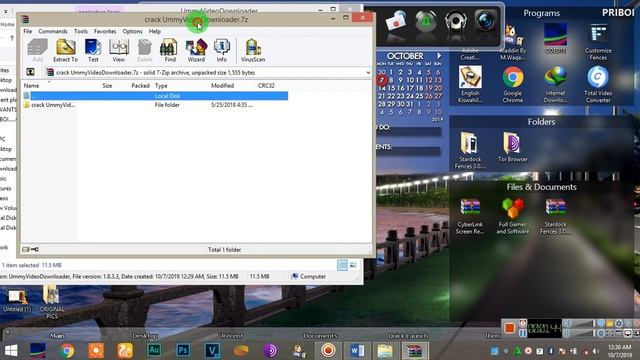The height and width of the screenshot is (360, 640).
Task: Click the mail envelope dock icon
Action: point(396,21)
